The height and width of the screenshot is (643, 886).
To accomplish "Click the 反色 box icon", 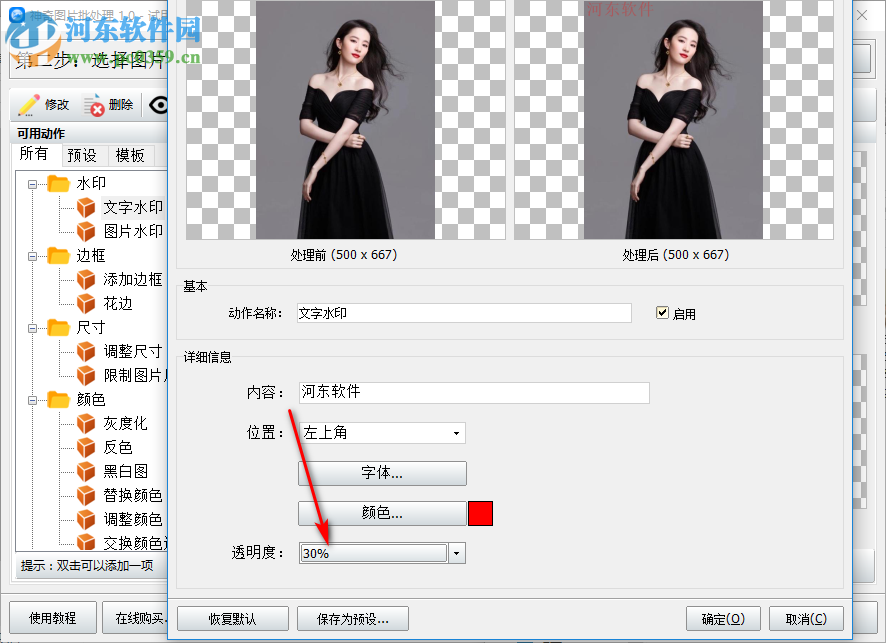I will point(86,448).
